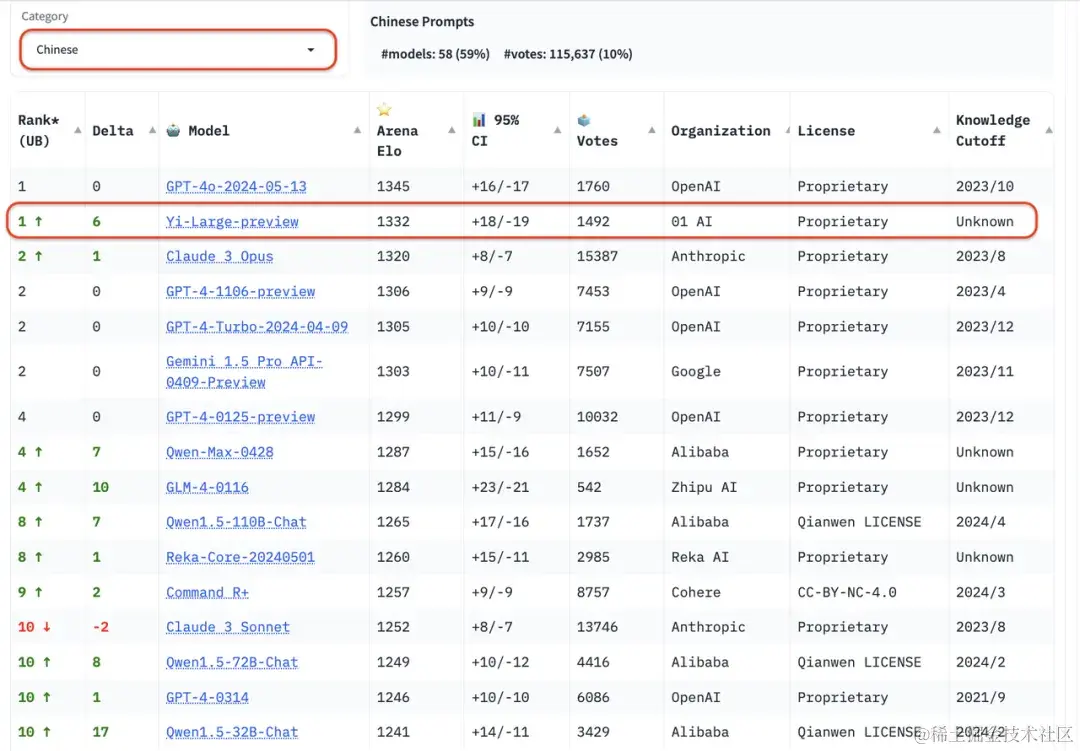This screenshot has height=751, width=1080.
Task: Click the Elo value 1332
Action: click(x=393, y=222)
